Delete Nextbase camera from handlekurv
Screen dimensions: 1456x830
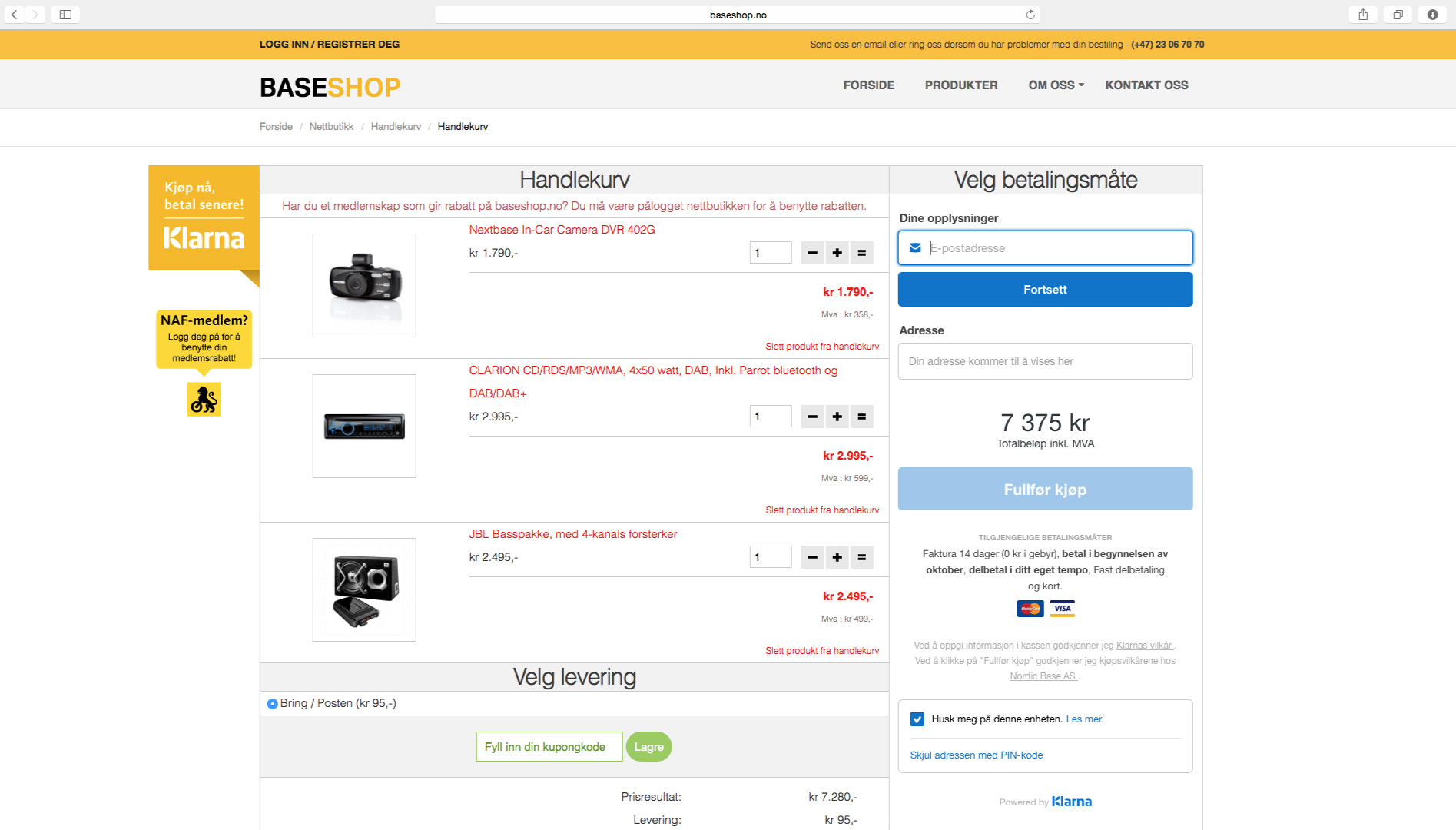[822, 347]
